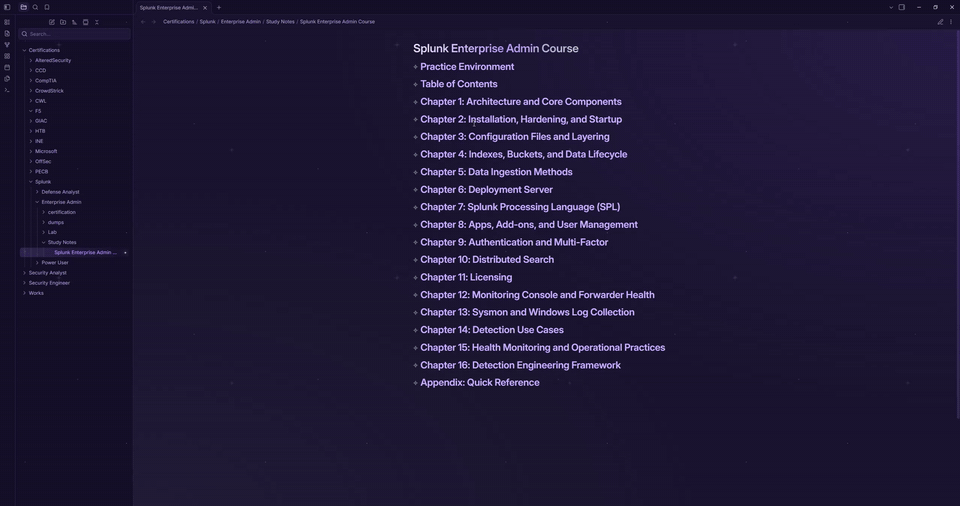Expand the Microsoft folder chevron
This screenshot has width=960, height=506.
click(x=31, y=151)
